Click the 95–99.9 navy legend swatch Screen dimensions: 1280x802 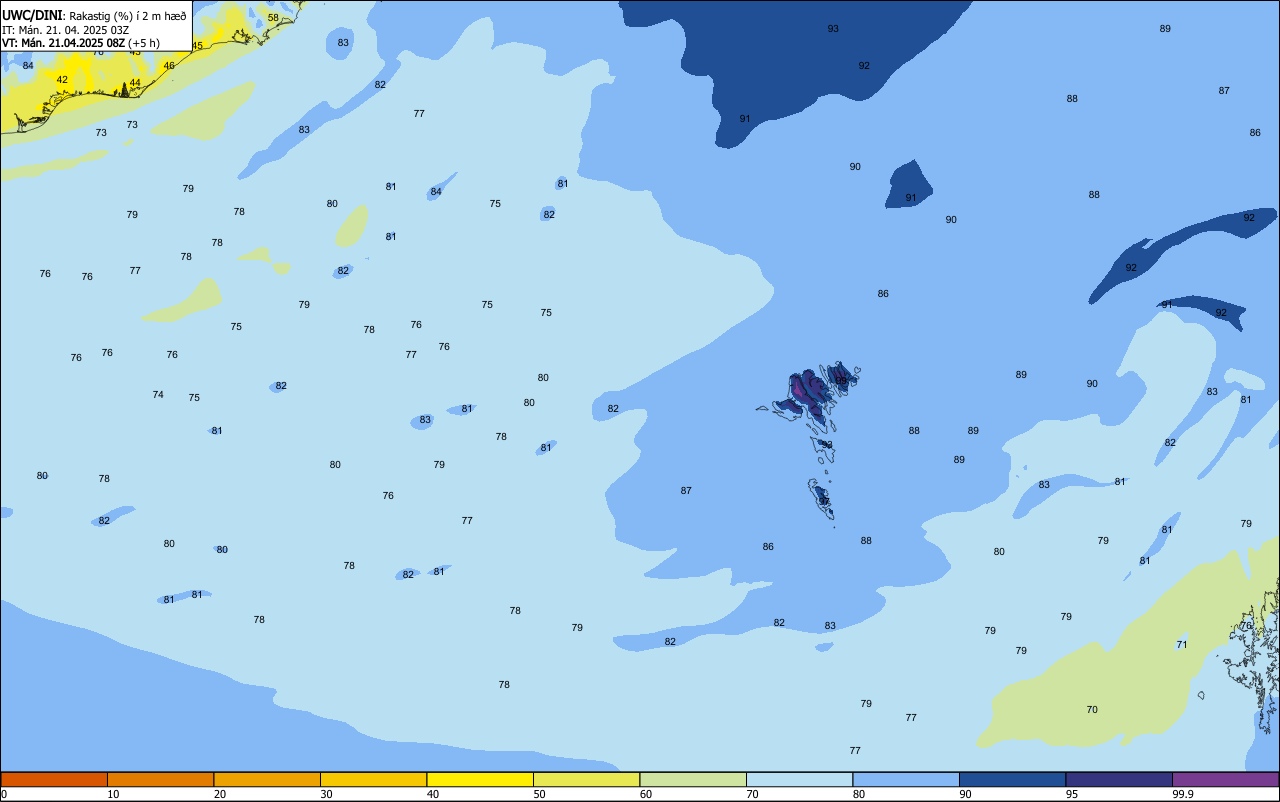[1119, 779]
